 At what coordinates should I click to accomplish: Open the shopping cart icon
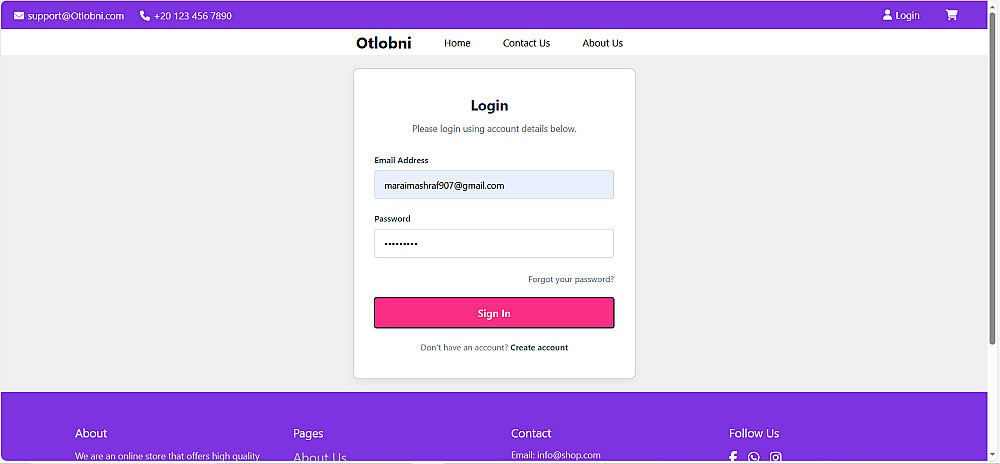[951, 15]
